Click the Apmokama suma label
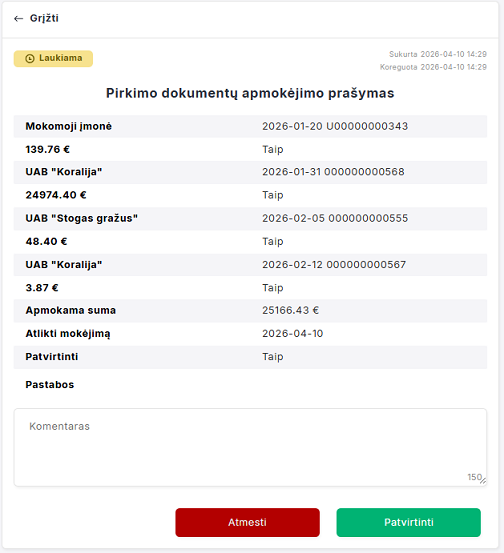Image resolution: width=504 pixels, height=553 pixels. tap(71, 310)
